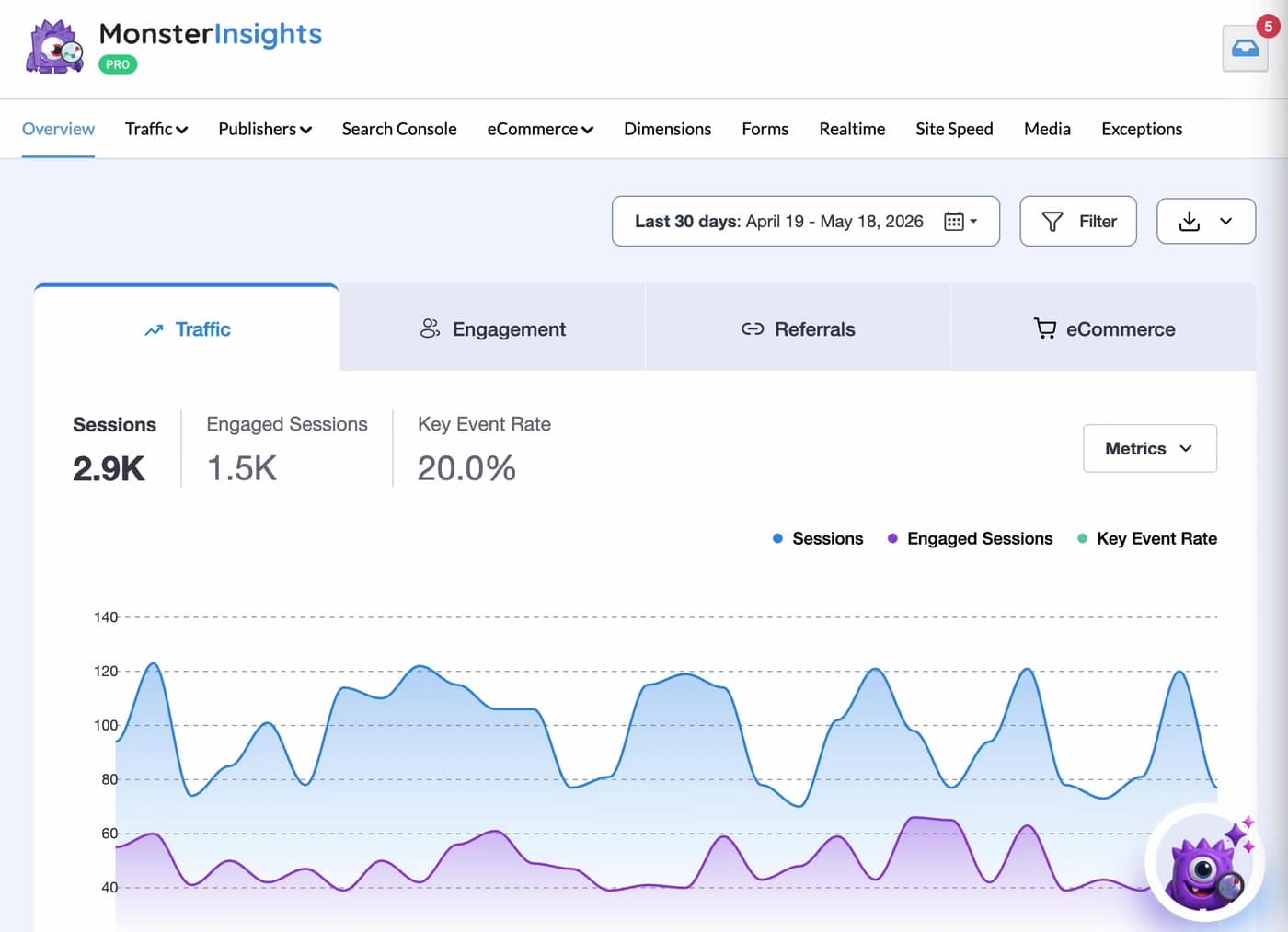Click the 80 y-axis label
Image resolution: width=1288 pixels, height=932 pixels.
109,779
